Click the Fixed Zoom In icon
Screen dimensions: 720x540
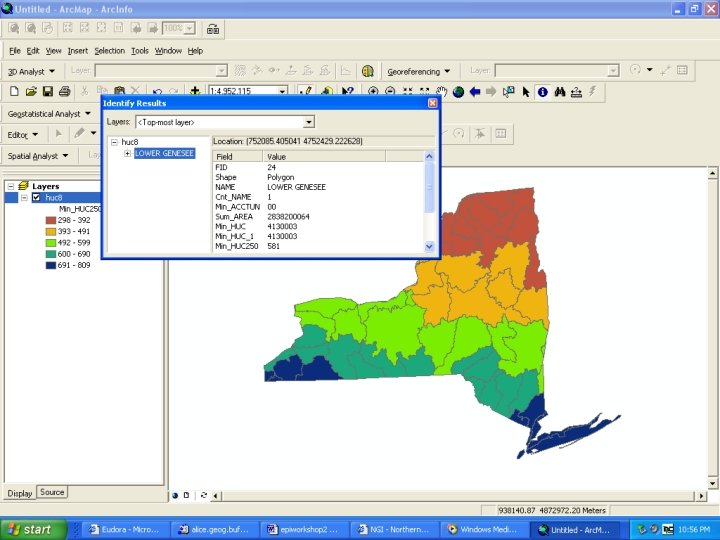point(407,91)
